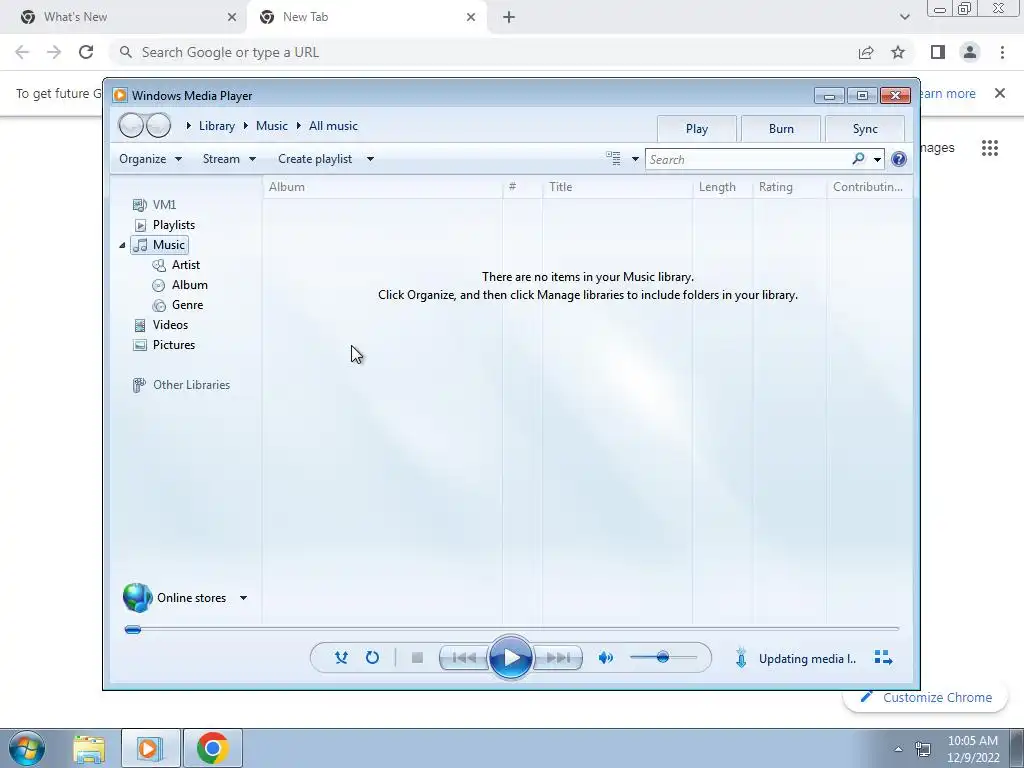This screenshot has height=768, width=1024.
Task: Click the magnifier search icon
Action: pos(858,159)
